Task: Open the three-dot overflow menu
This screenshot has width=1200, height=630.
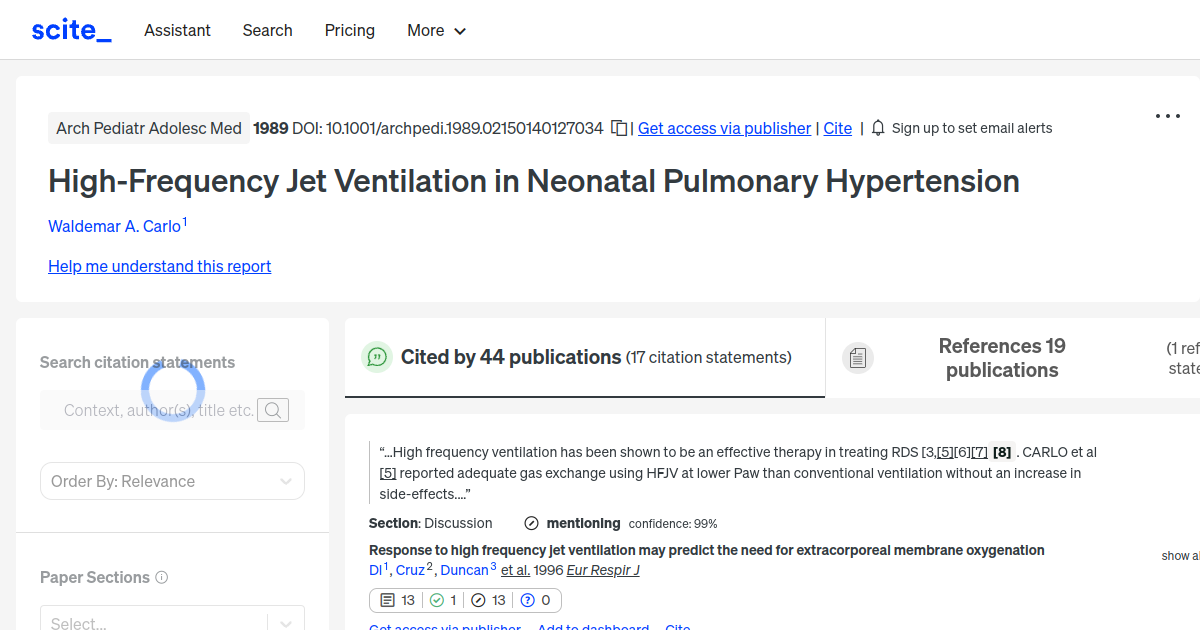Action: click(x=1167, y=116)
